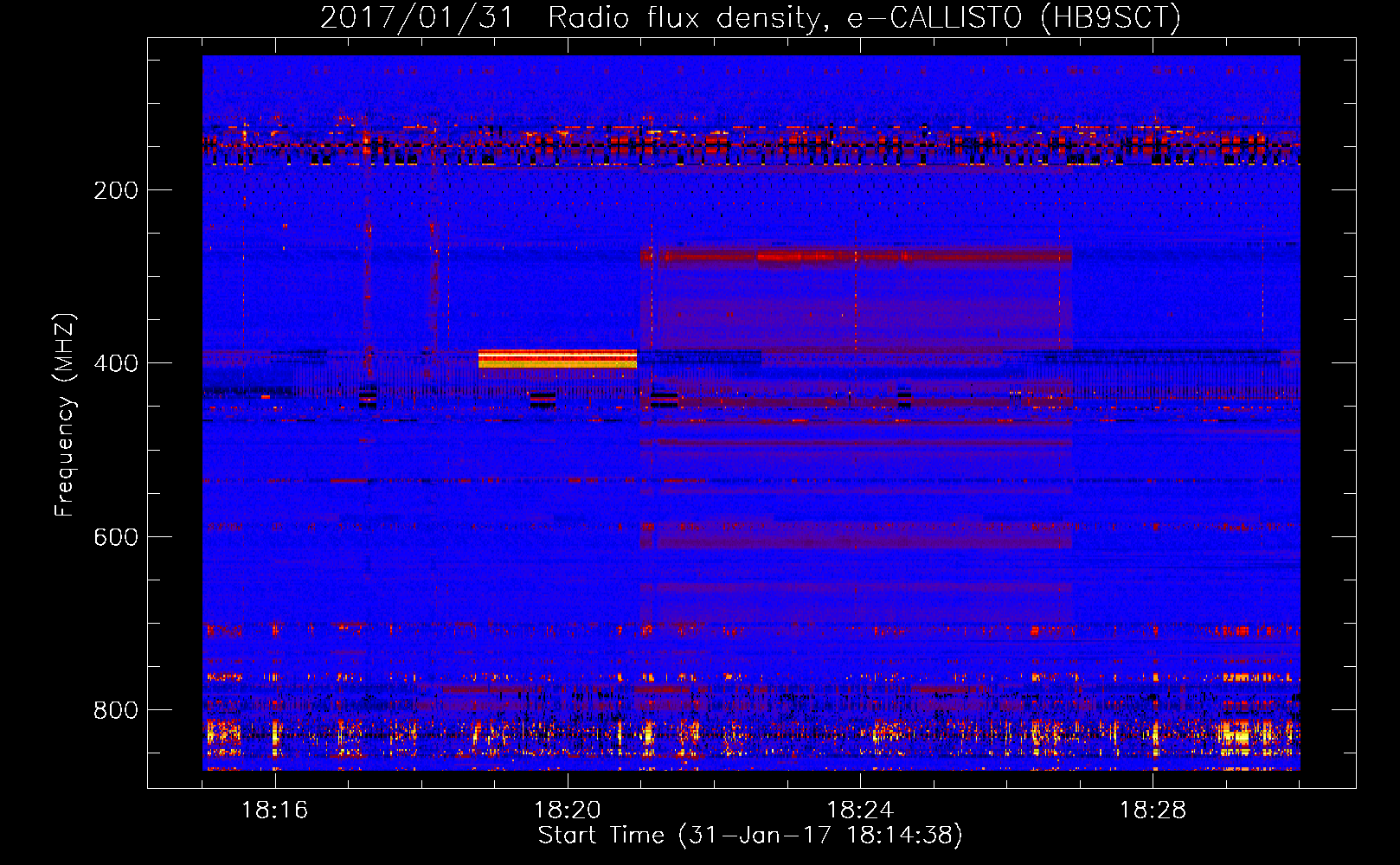The image size is (1400, 865).
Task: Click the Frequency (MHZ) axis title
Action: 66,415
